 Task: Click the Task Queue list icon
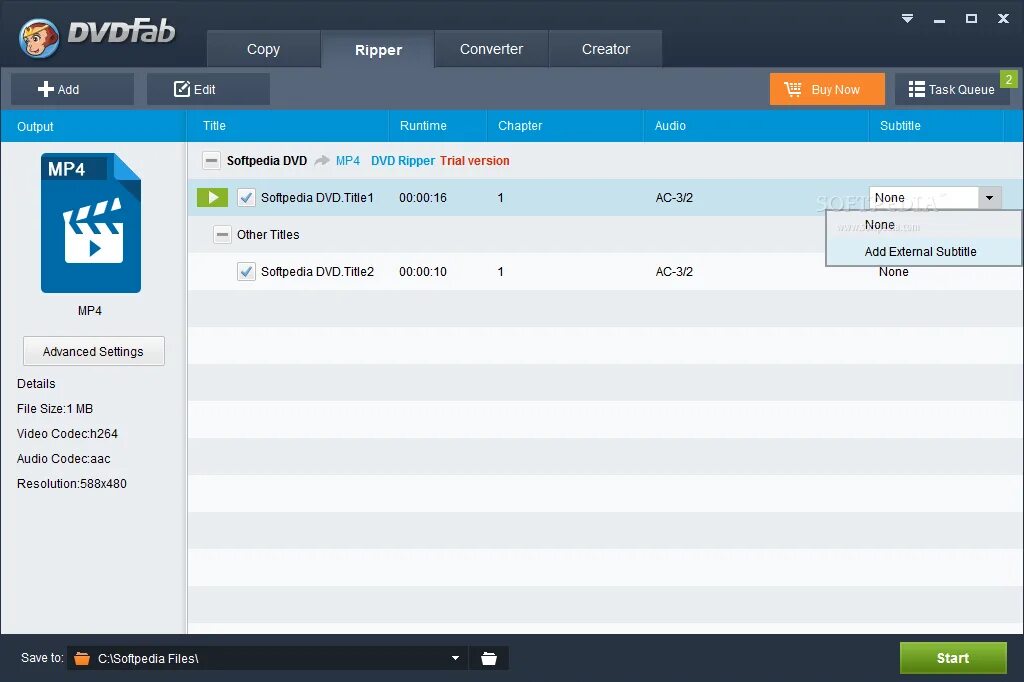click(916, 89)
